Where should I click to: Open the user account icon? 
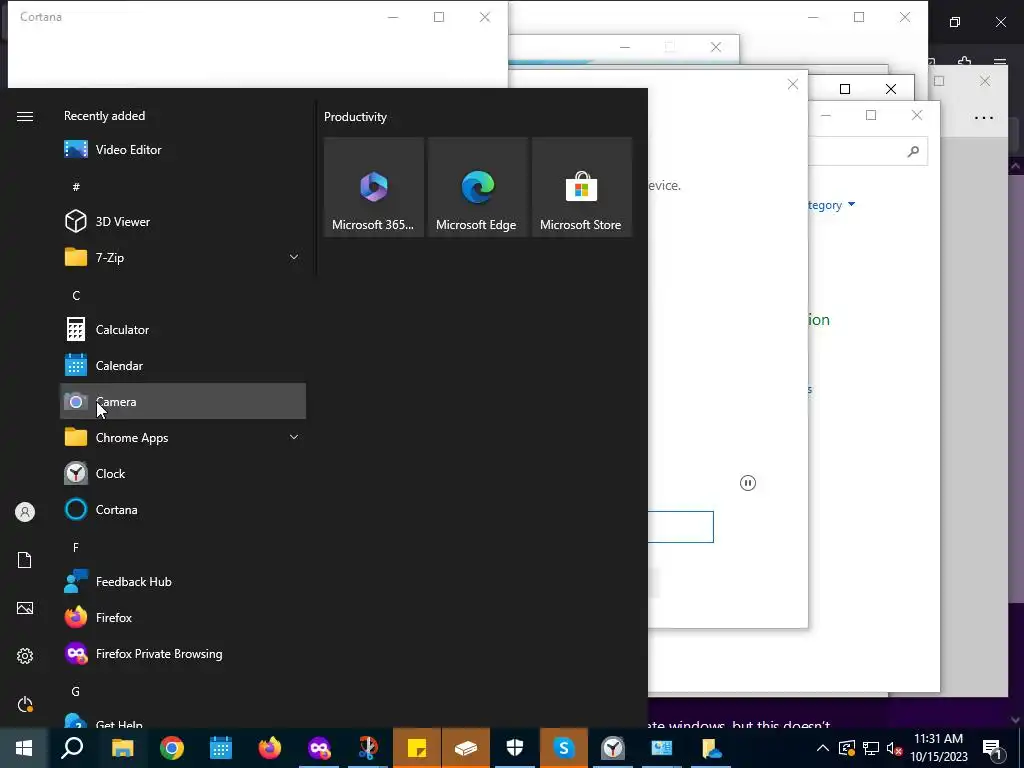[x=25, y=512]
